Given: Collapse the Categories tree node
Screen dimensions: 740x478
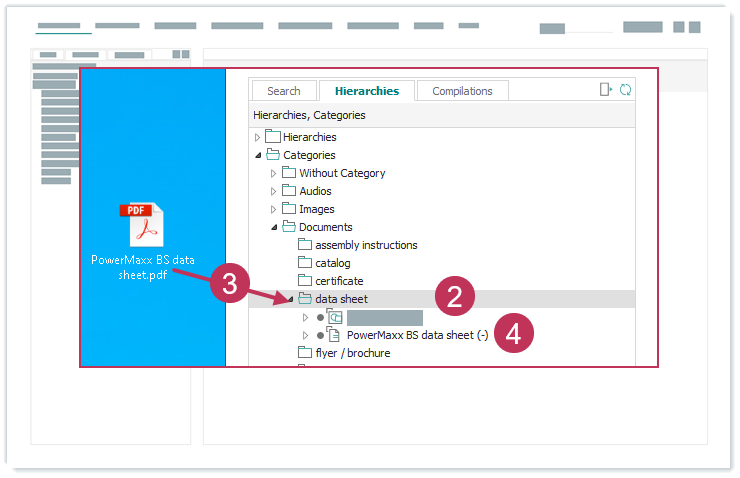Looking at the screenshot, I should click(x=258, y=155).
